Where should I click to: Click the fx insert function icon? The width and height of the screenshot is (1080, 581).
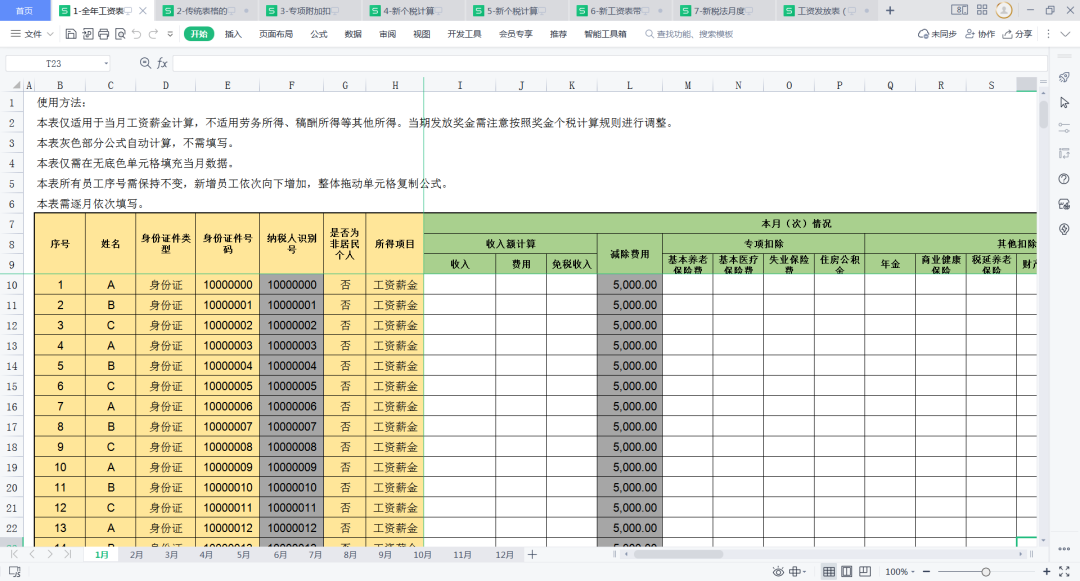point(162,63)
